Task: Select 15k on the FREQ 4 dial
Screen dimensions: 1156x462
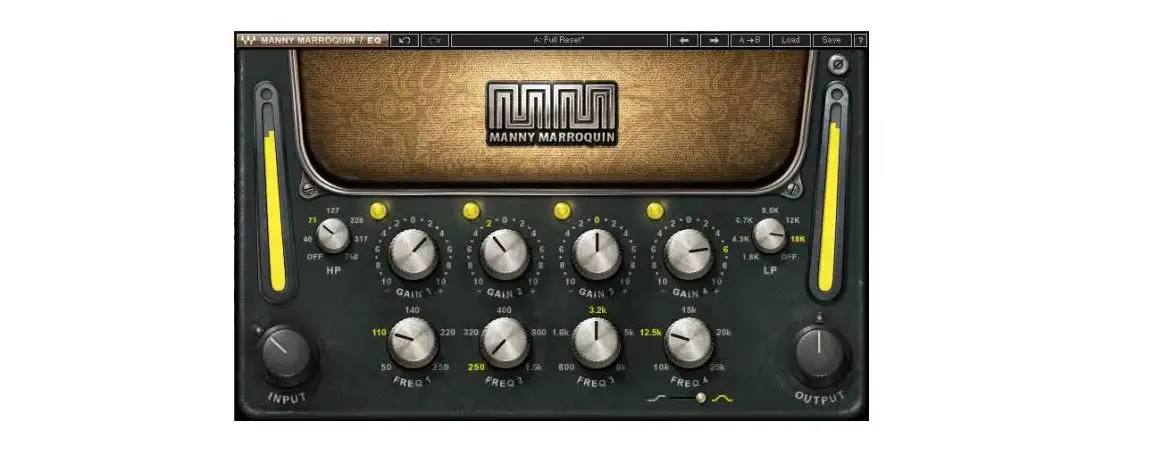Action: click(689, 310)
